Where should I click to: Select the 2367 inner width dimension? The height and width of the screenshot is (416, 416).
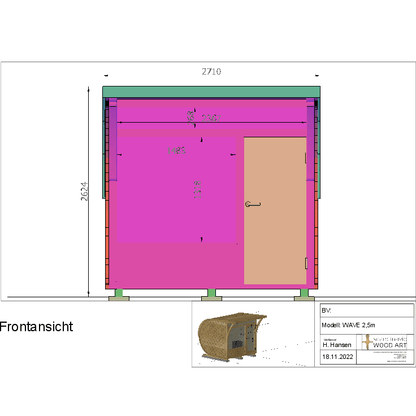click(x=212, y=118)
